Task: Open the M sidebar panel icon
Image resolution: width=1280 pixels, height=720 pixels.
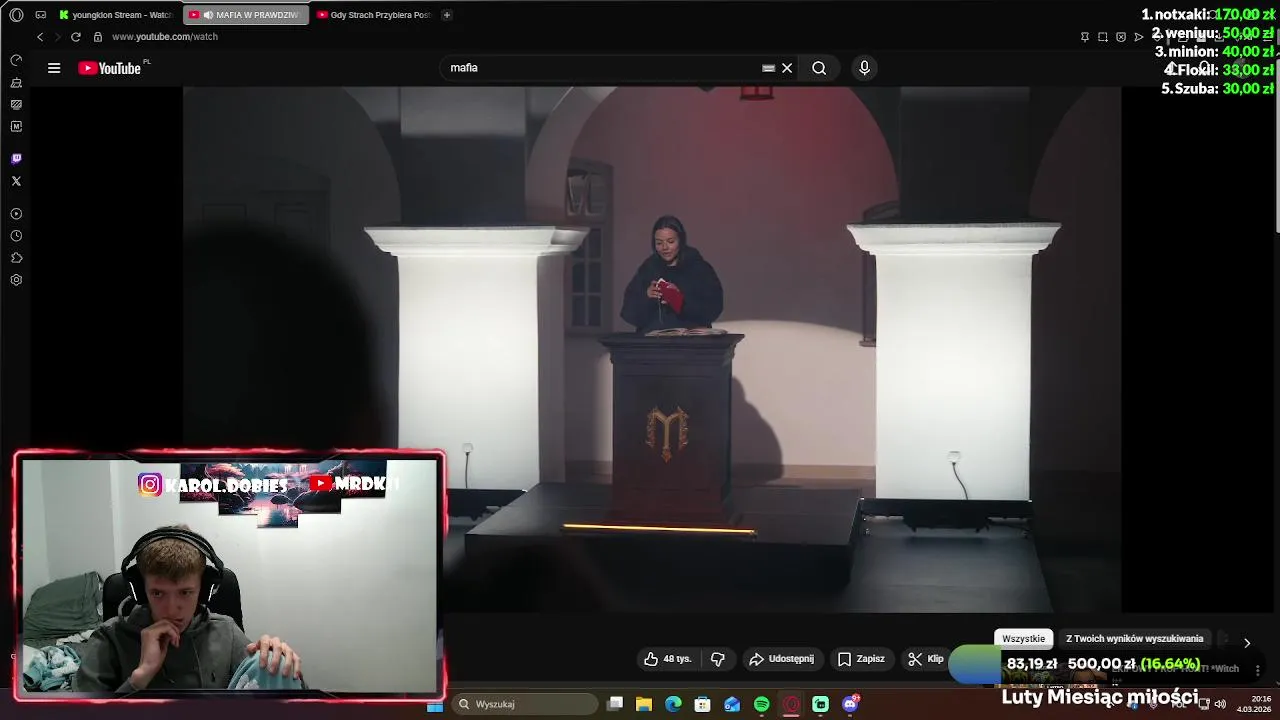Action: 16,127
